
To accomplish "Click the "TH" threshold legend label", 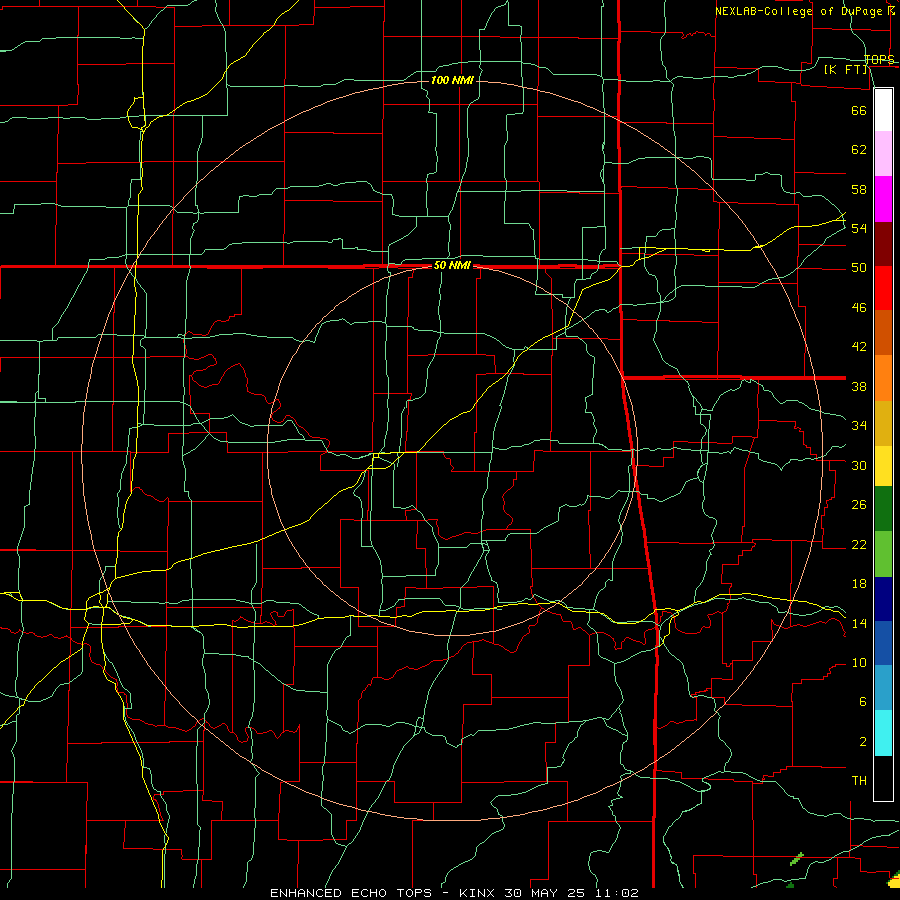I will click(859, 780).
